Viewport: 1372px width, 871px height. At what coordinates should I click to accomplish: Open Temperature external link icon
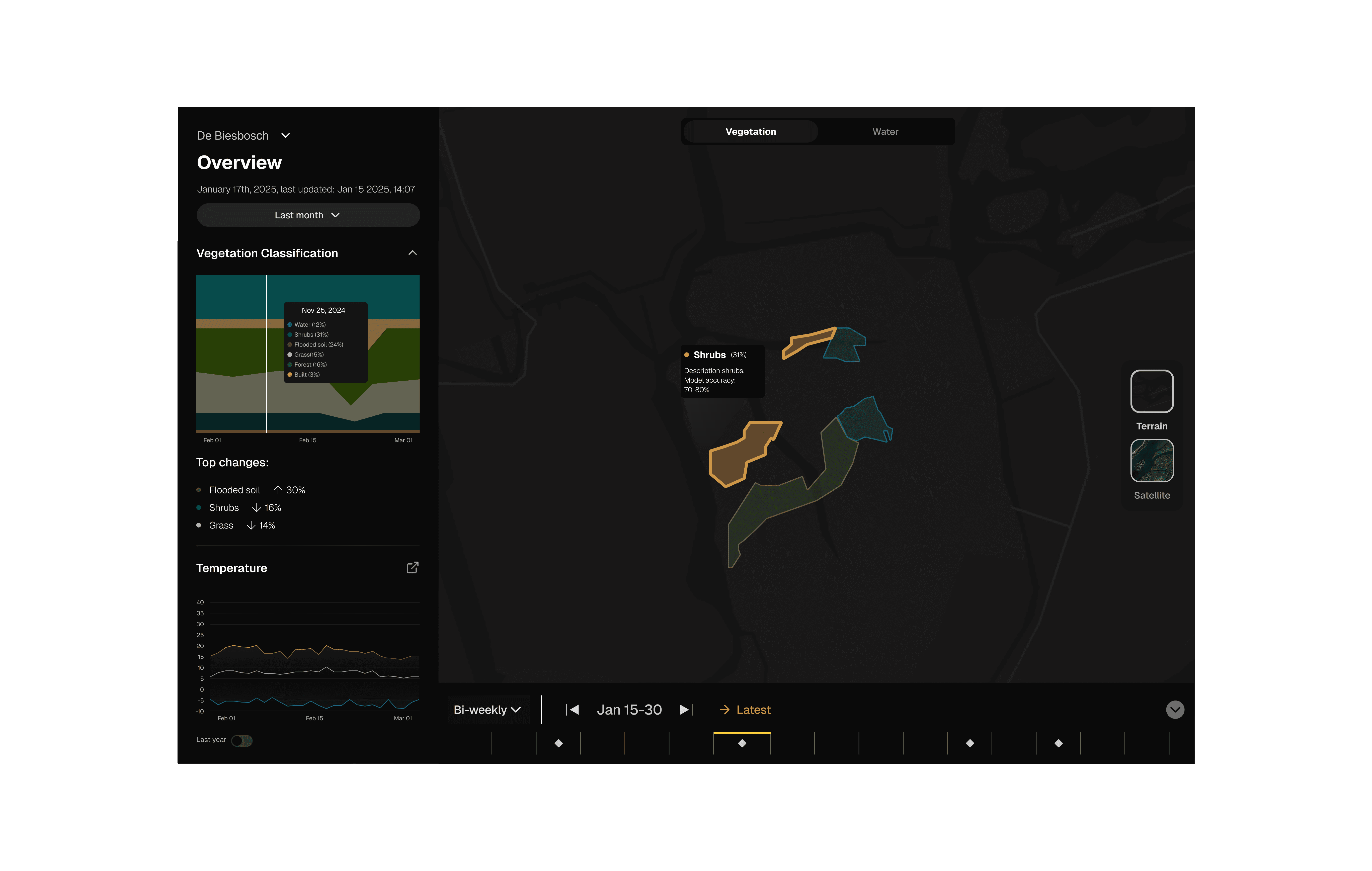412,567
